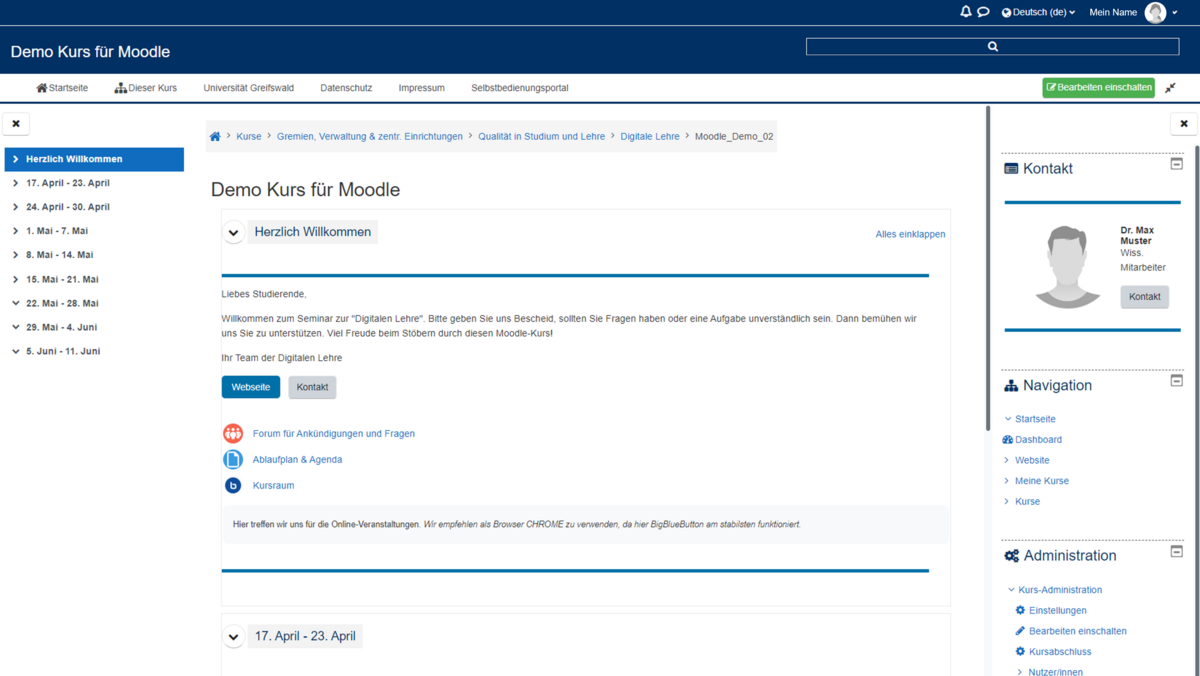This screenshot has width=1200, height=676.
Task: Go to Datenschutz in top menu
Action: (346, 88)
